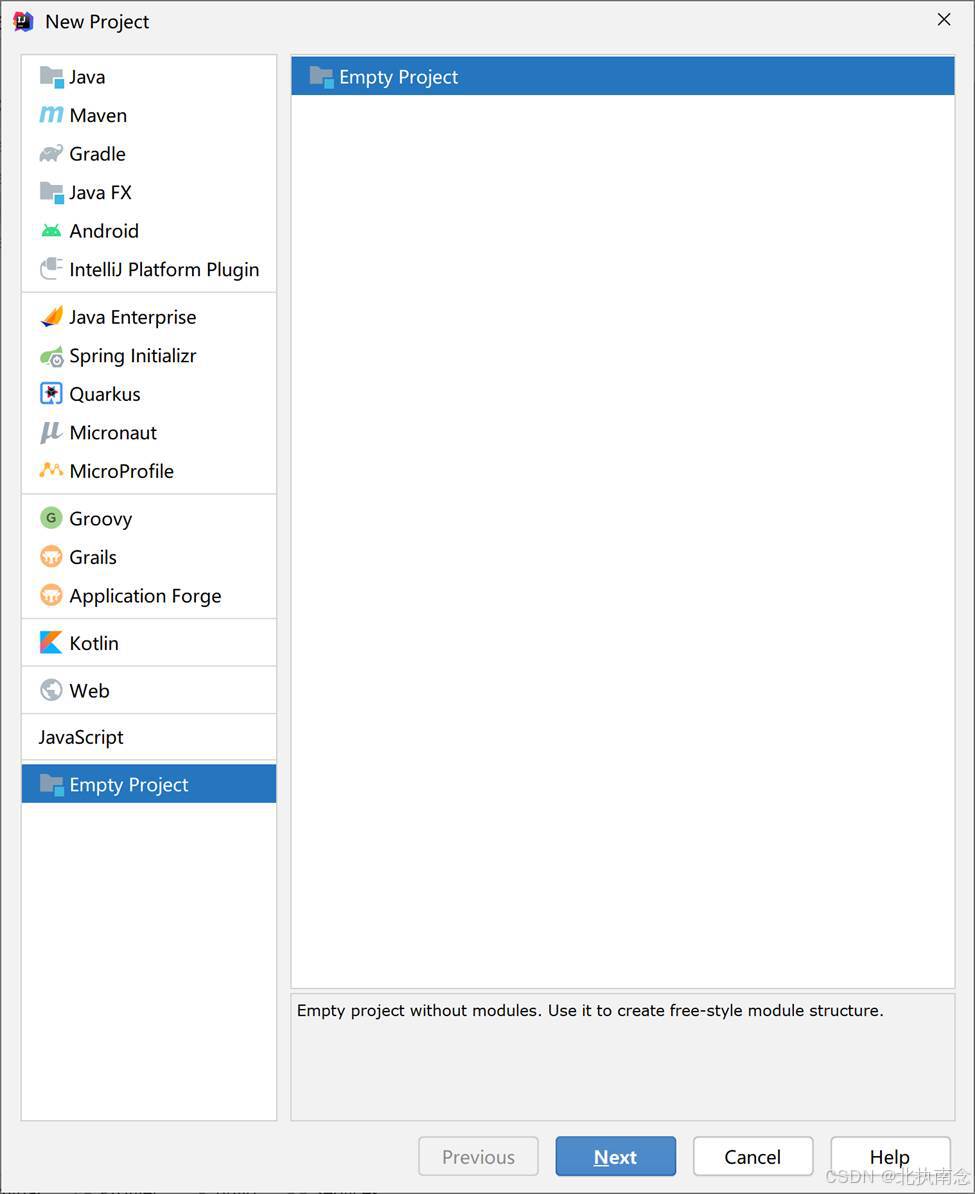
Task: Click the Micronaut mu icon
Action: [x=51, y=433]
